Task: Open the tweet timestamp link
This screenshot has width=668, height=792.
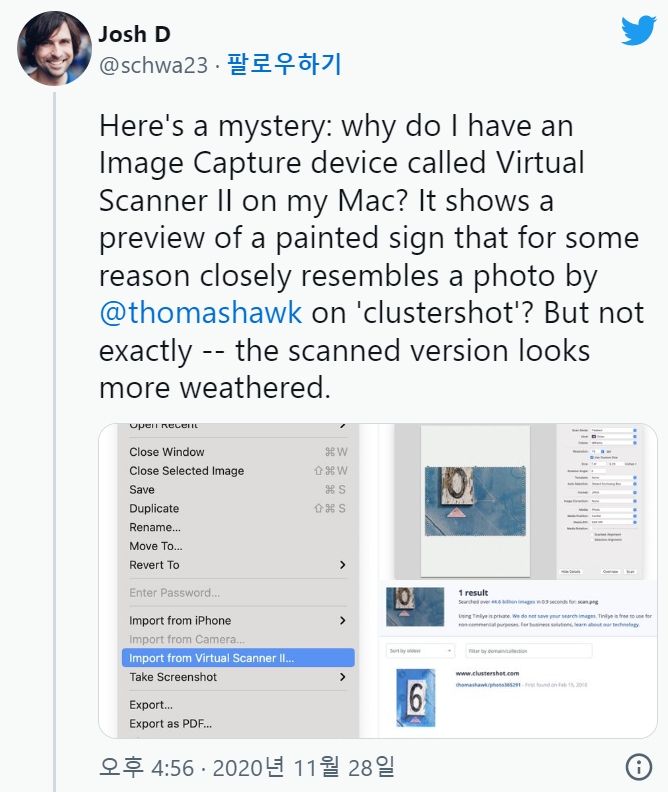Action: click(x=246, y=767)
